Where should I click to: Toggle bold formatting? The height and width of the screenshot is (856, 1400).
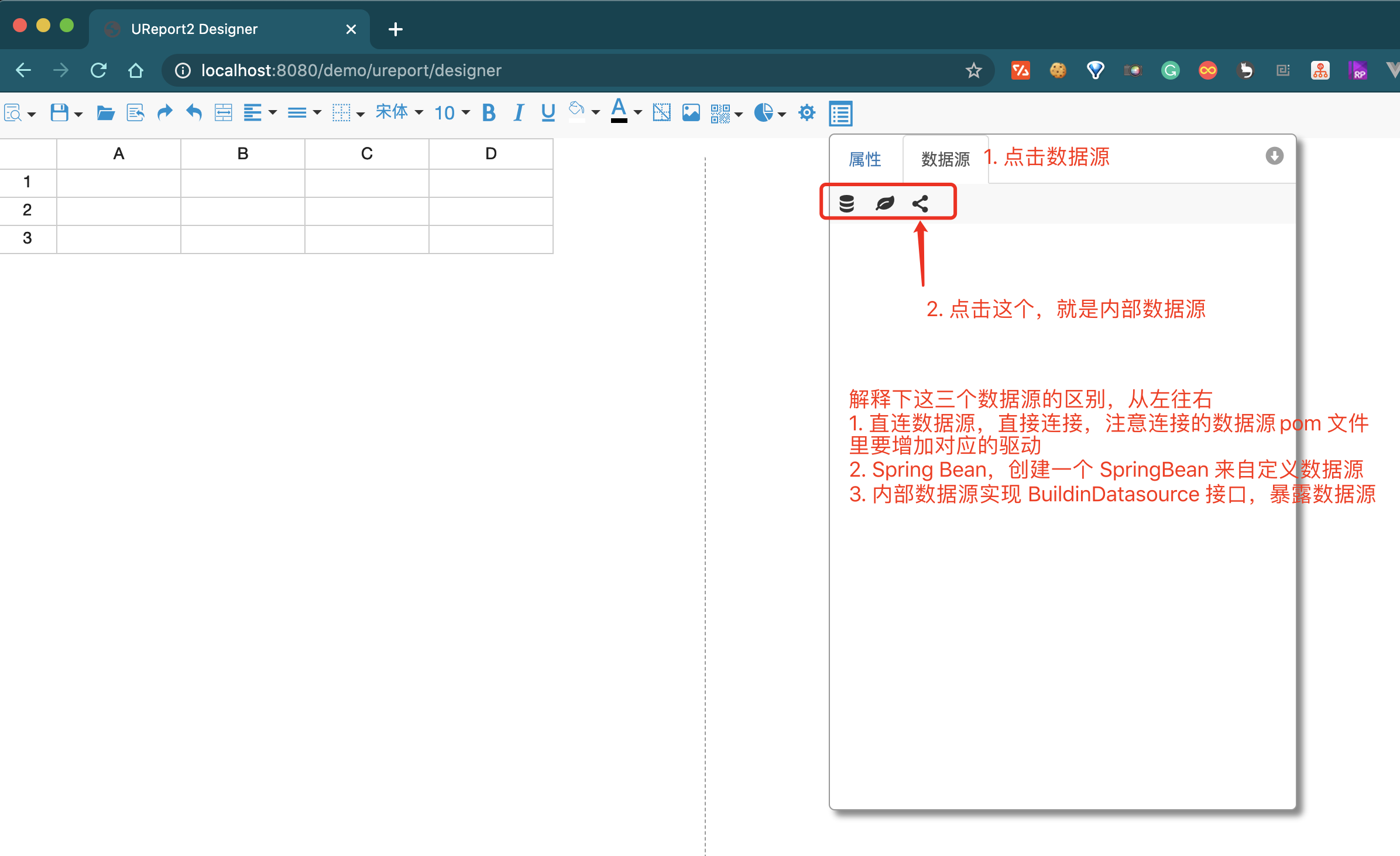pyautogui.click(x=489, y=112)
